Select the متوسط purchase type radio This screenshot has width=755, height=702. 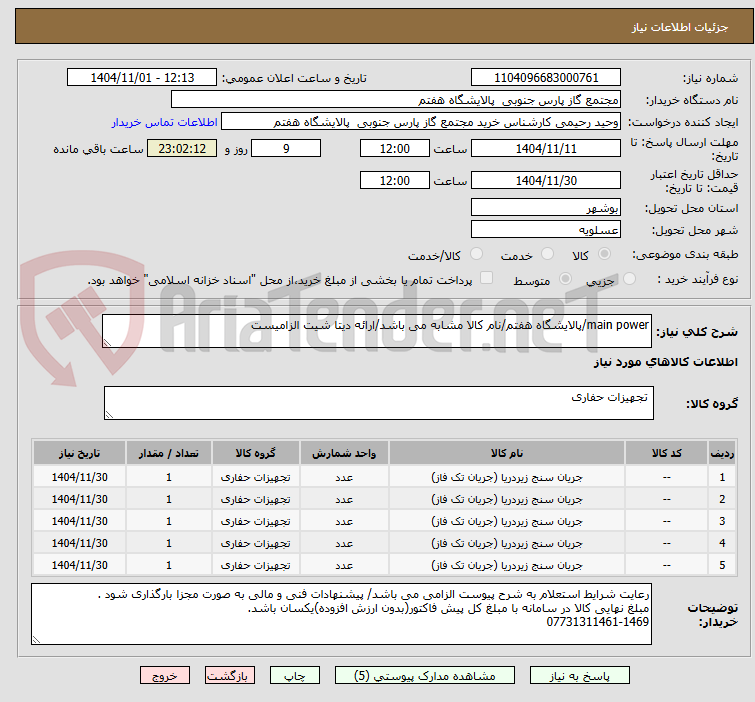(565, 279)
